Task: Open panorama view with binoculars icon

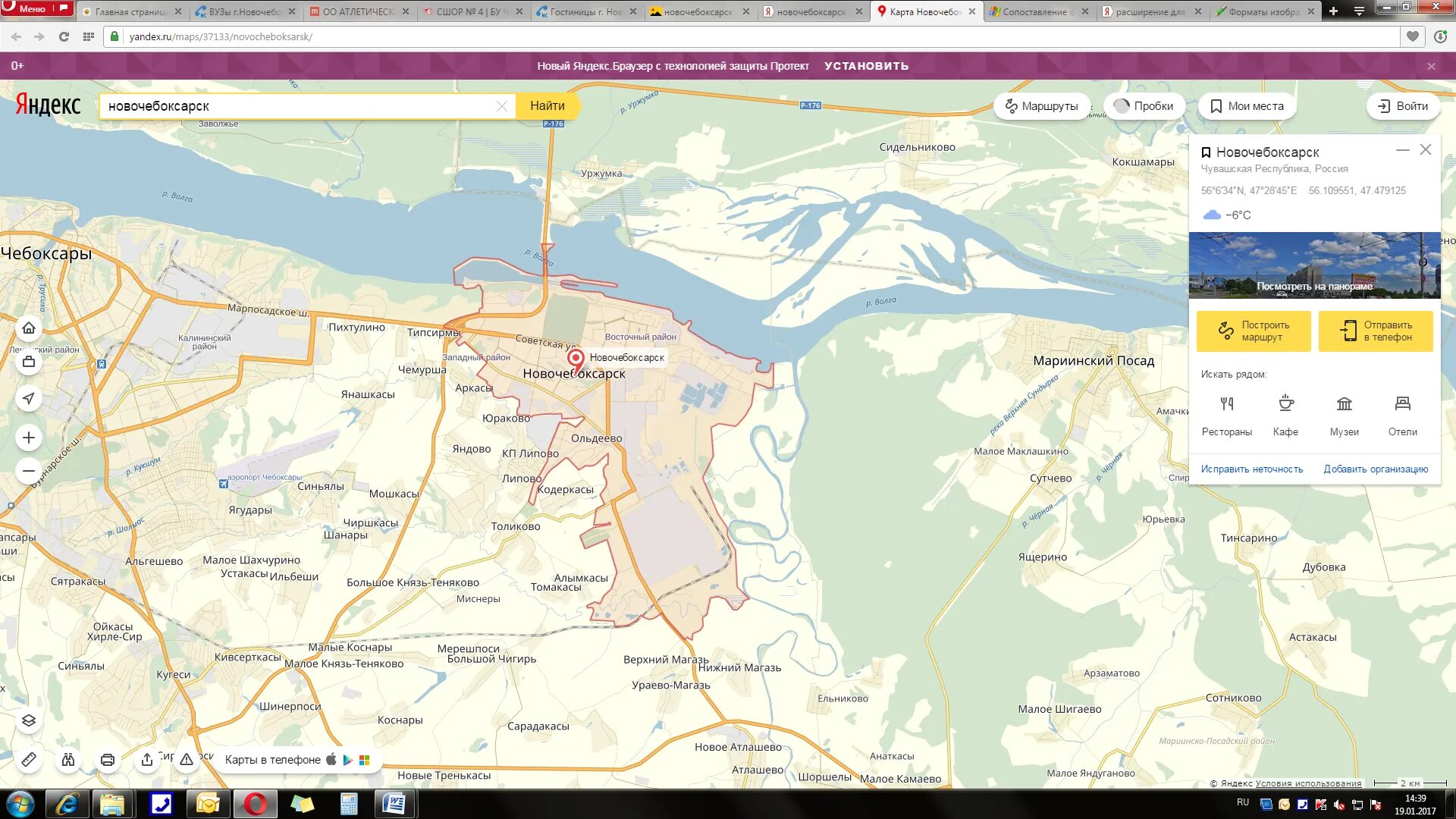Action: (68, 759)
